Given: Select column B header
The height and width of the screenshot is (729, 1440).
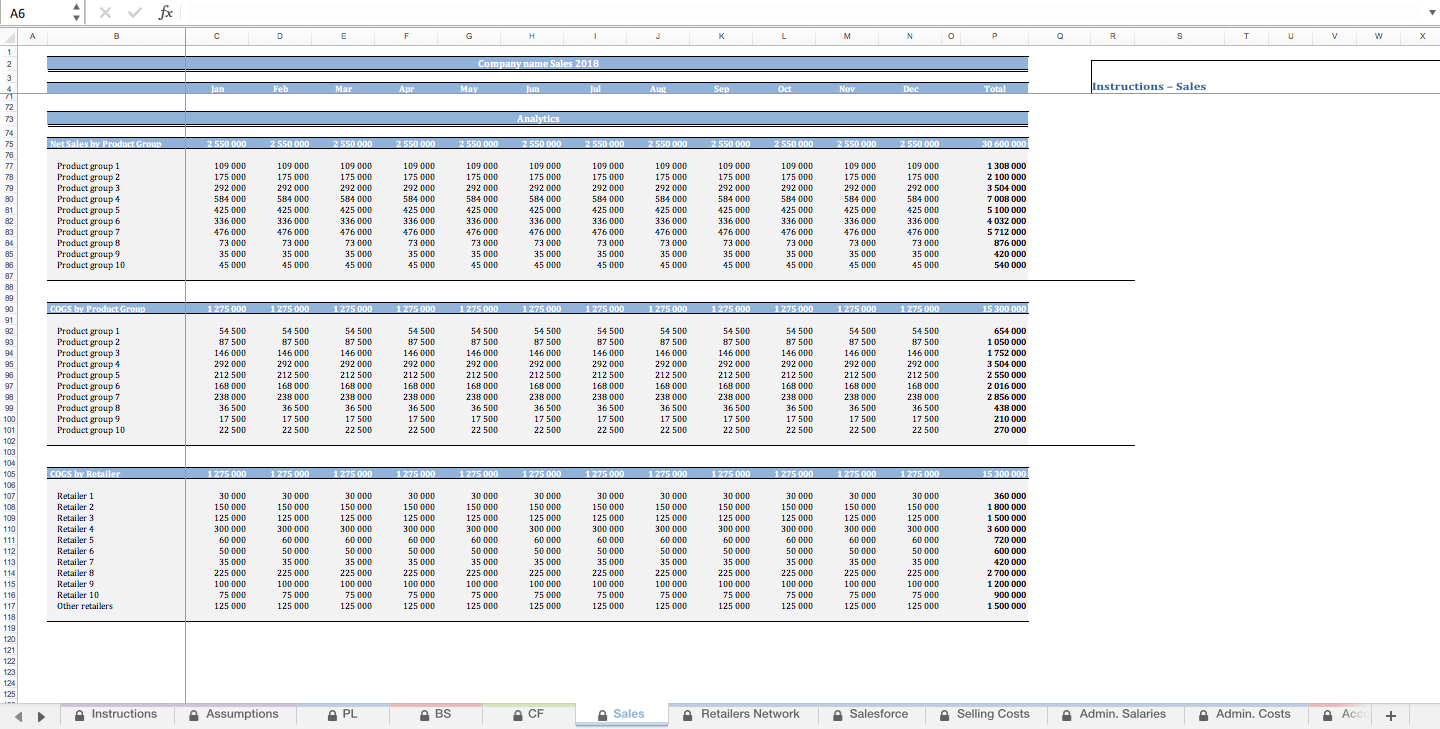Looking at the screenshot, I should pyautogui.click(x=116, y=36).
